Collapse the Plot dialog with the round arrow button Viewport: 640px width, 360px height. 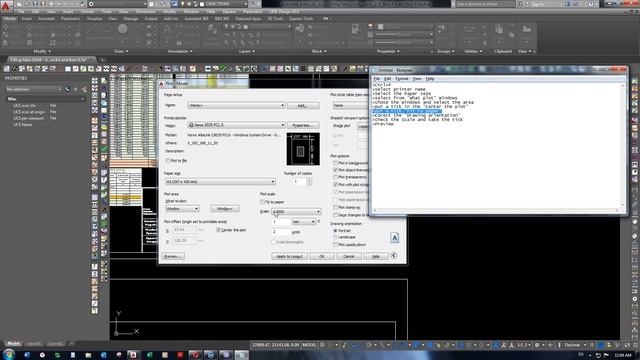[394, 256]
